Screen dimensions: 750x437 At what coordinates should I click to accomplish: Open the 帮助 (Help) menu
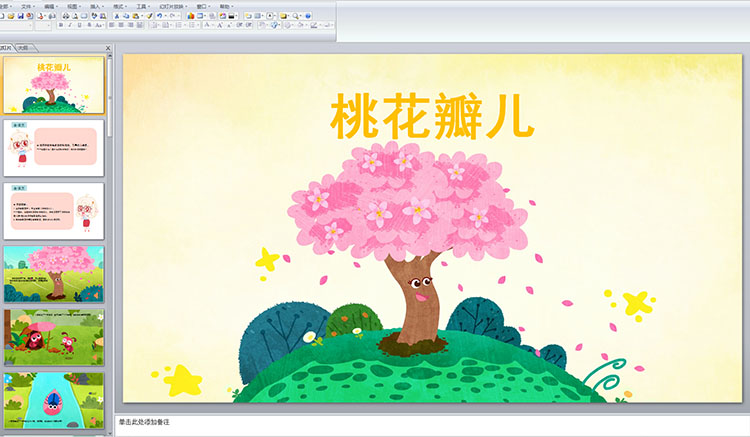226,7
